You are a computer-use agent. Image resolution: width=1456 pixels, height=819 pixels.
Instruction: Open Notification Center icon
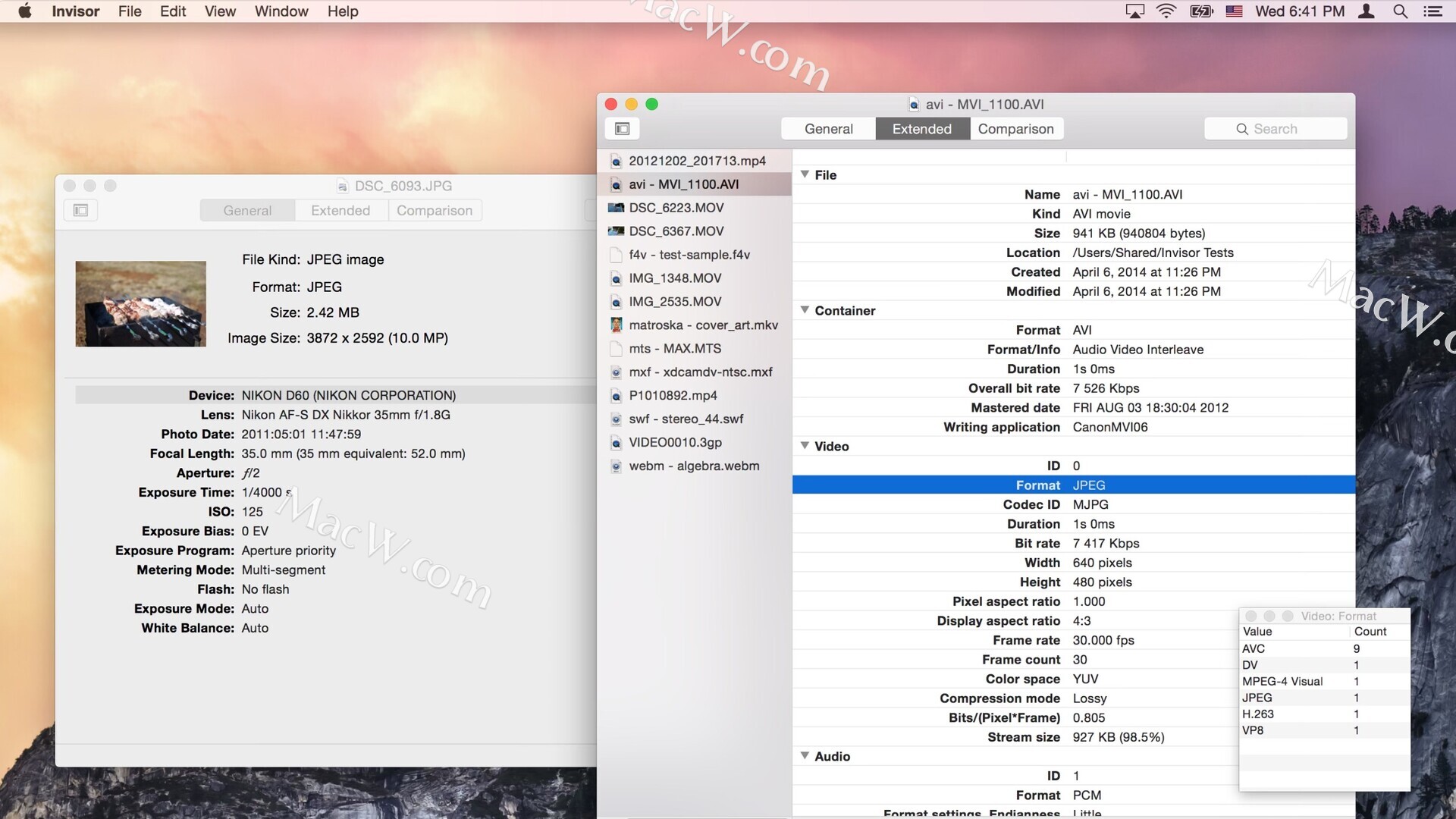tap(1432, 11)
